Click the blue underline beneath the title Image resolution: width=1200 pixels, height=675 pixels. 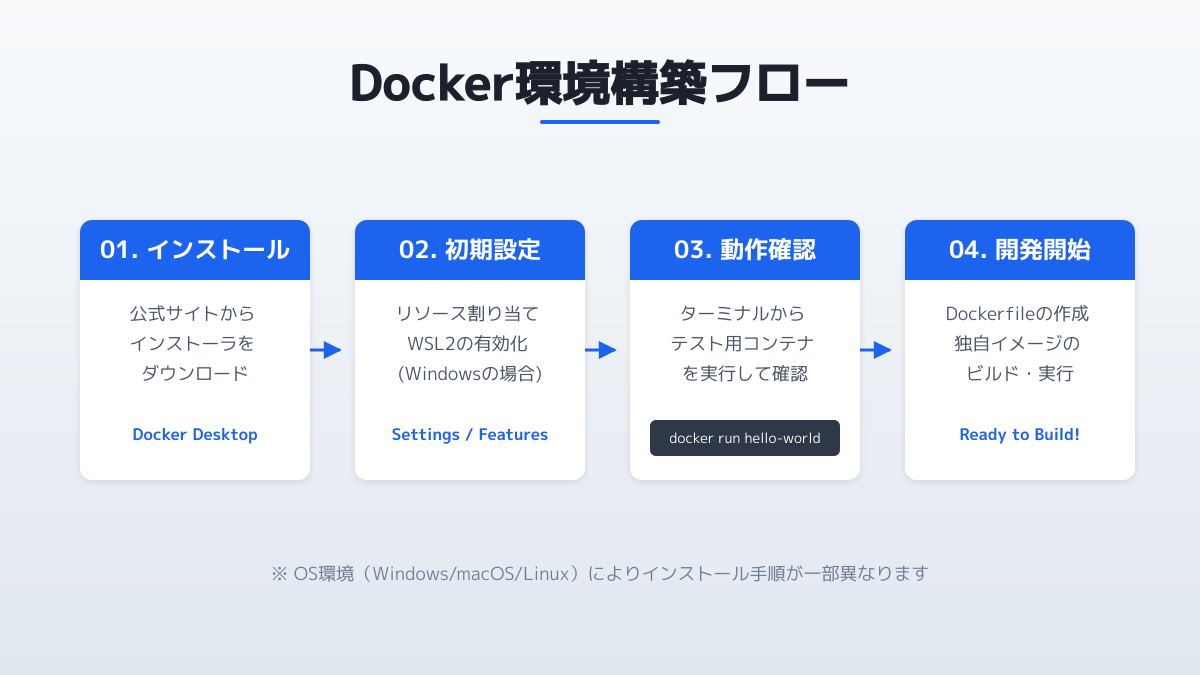coord(600,122)
